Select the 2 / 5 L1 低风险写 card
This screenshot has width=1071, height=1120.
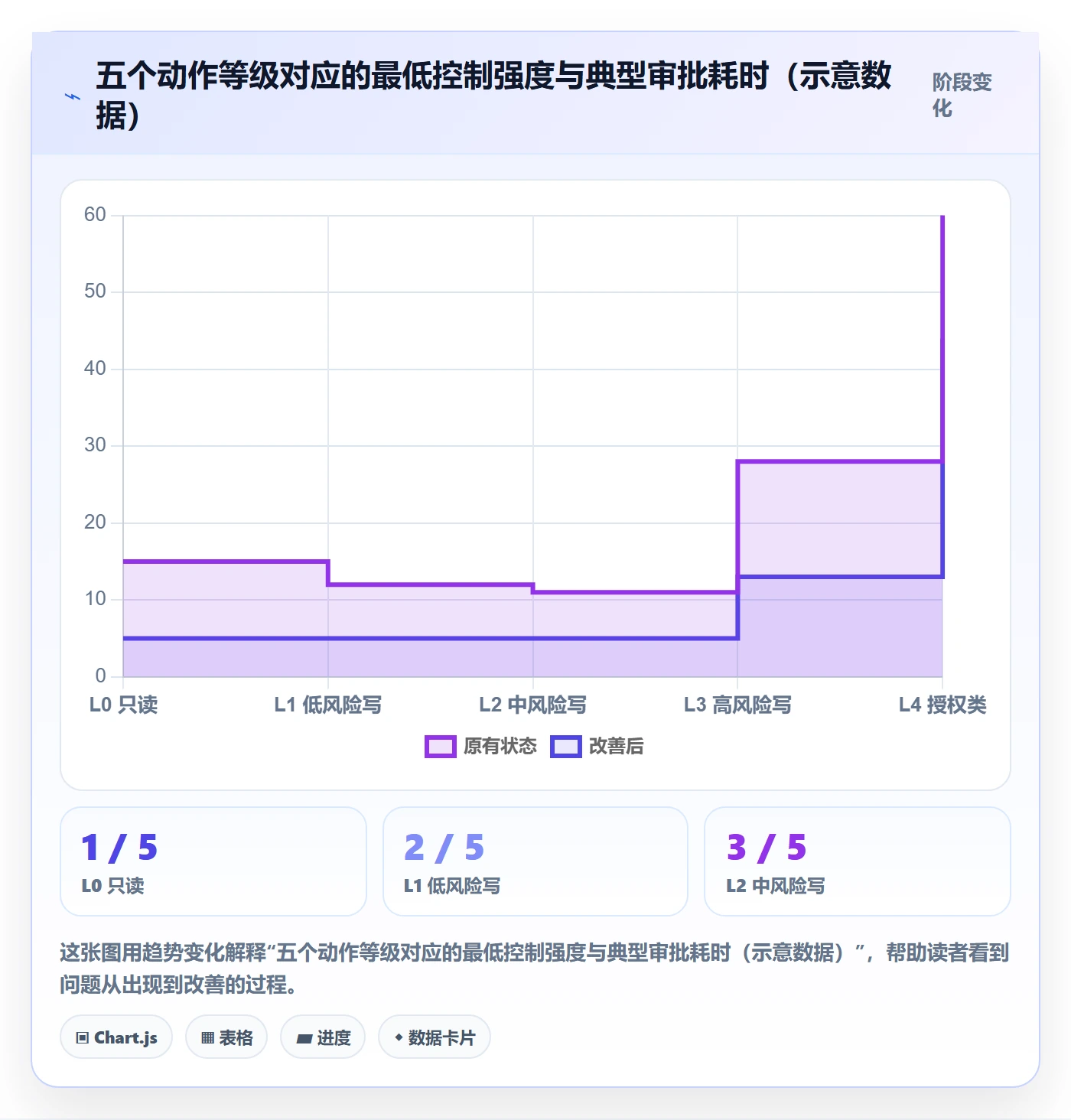click(x=535, y=861)
